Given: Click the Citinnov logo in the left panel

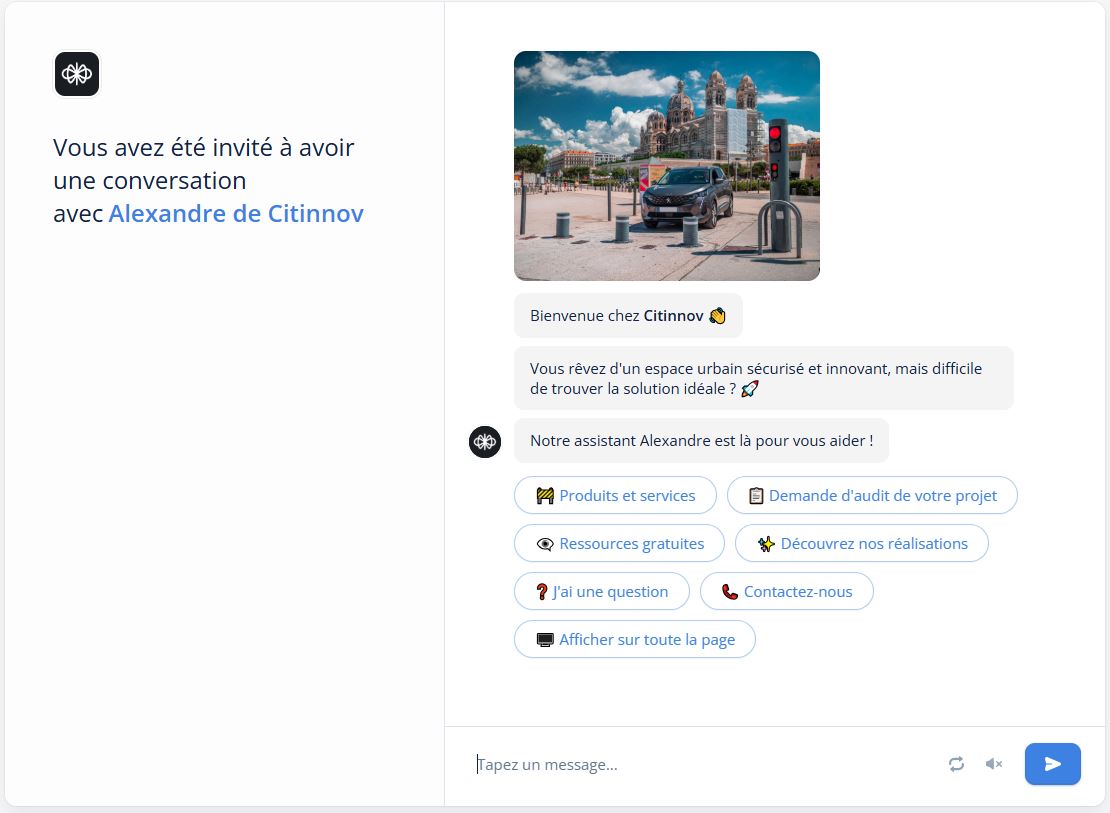Looking at the screenshot, I should (77, 74).
